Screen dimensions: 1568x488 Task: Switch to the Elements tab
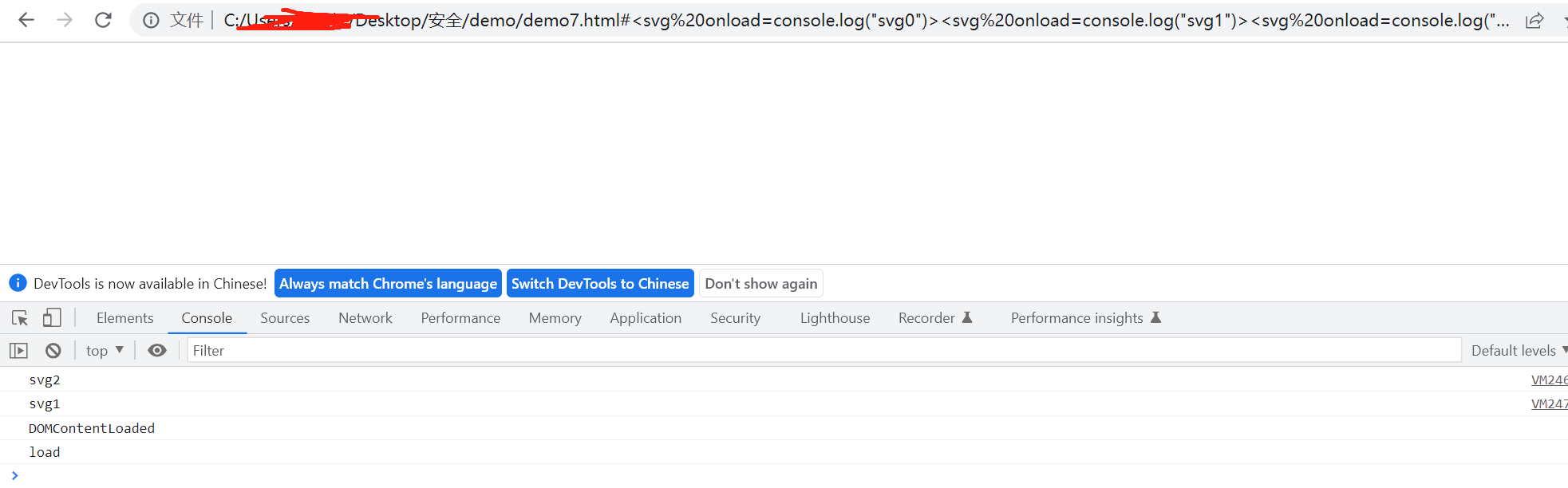124,318
